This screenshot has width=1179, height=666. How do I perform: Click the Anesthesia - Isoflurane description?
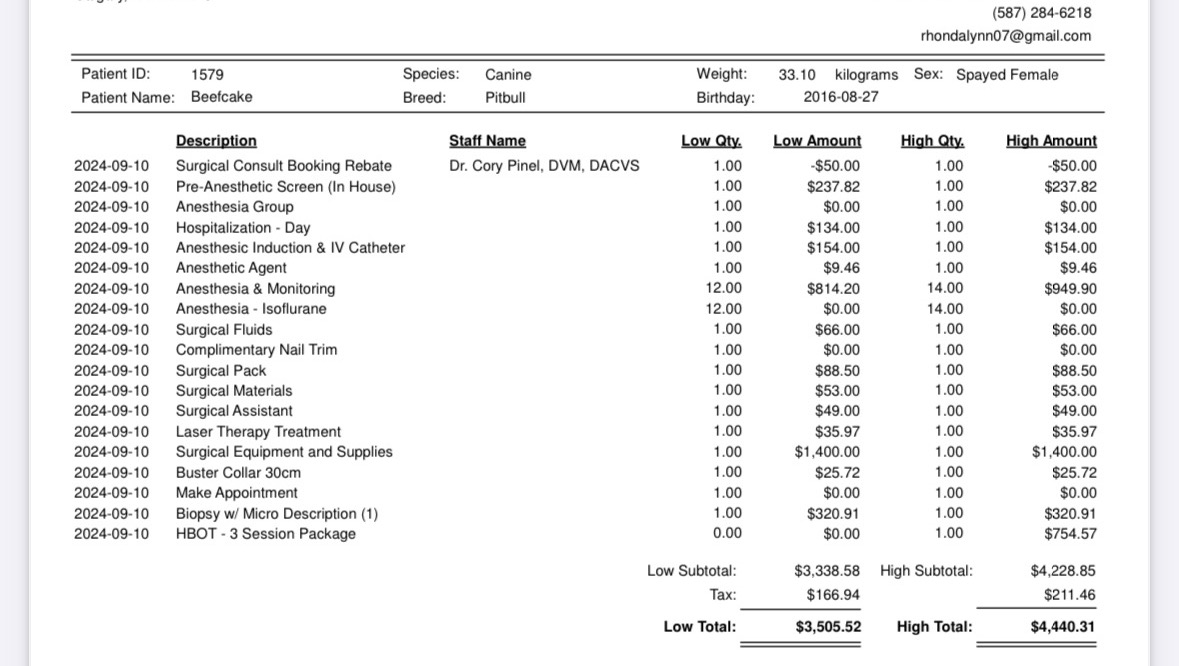point(251,309)
